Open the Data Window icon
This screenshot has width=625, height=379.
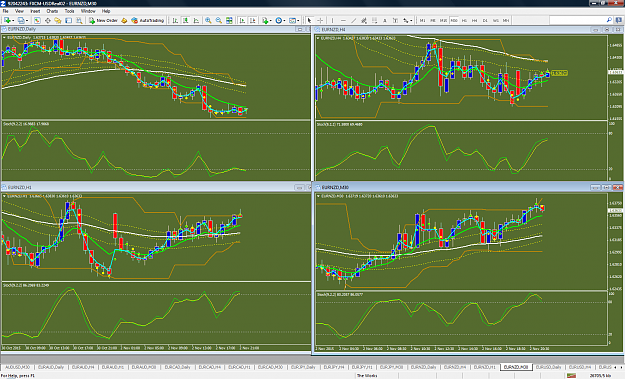pyautogui.click(x=47, y=20)
